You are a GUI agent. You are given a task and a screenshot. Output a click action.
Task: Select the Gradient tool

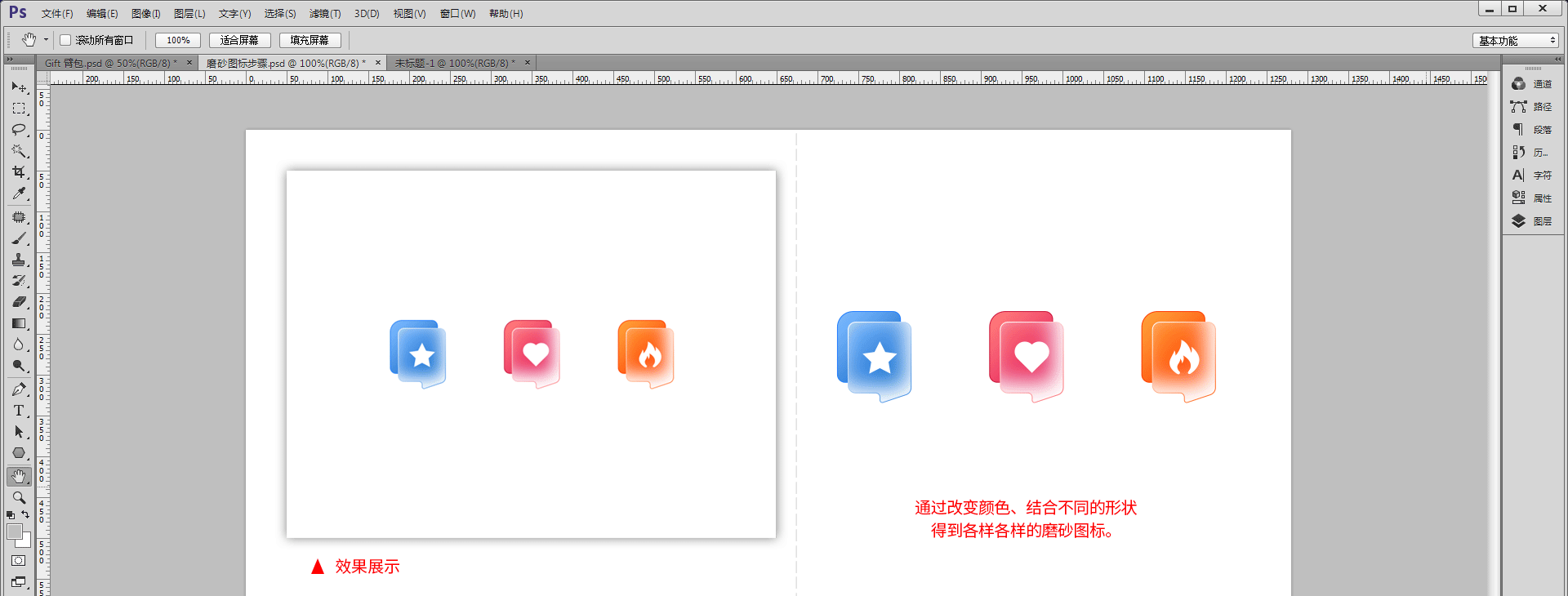tap(19, 323)
